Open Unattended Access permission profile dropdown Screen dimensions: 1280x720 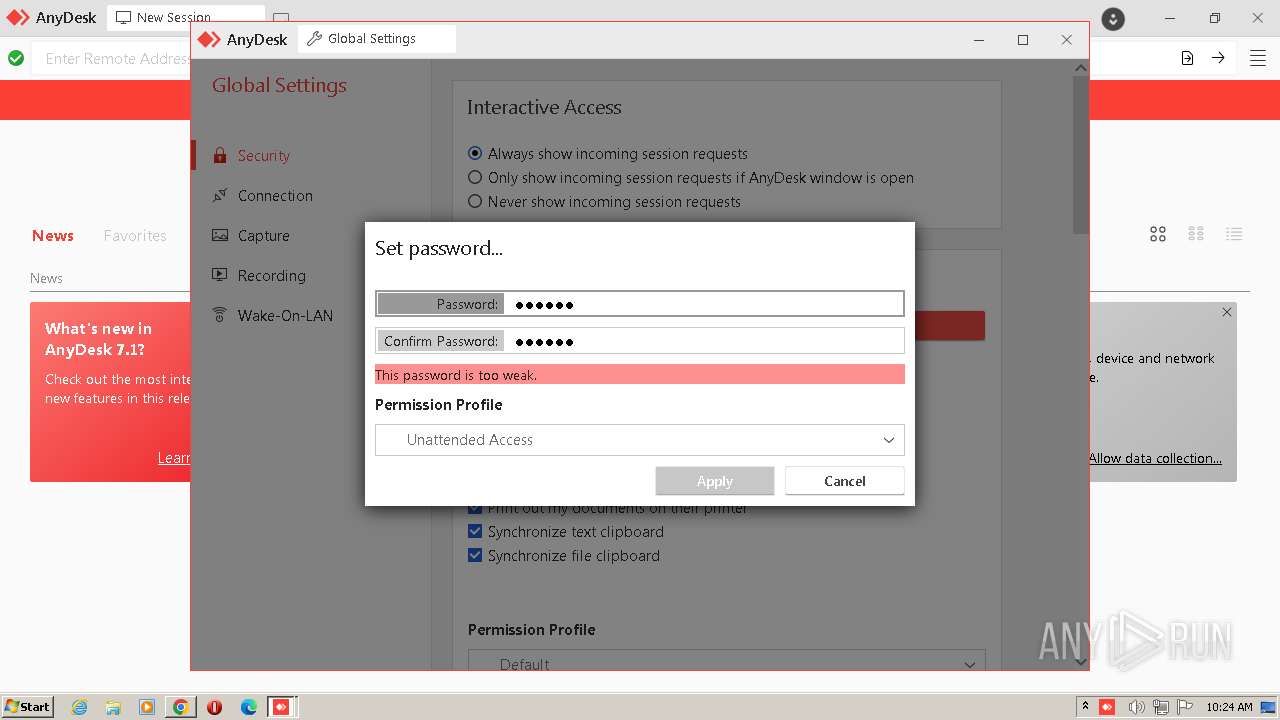coord(640,440)
